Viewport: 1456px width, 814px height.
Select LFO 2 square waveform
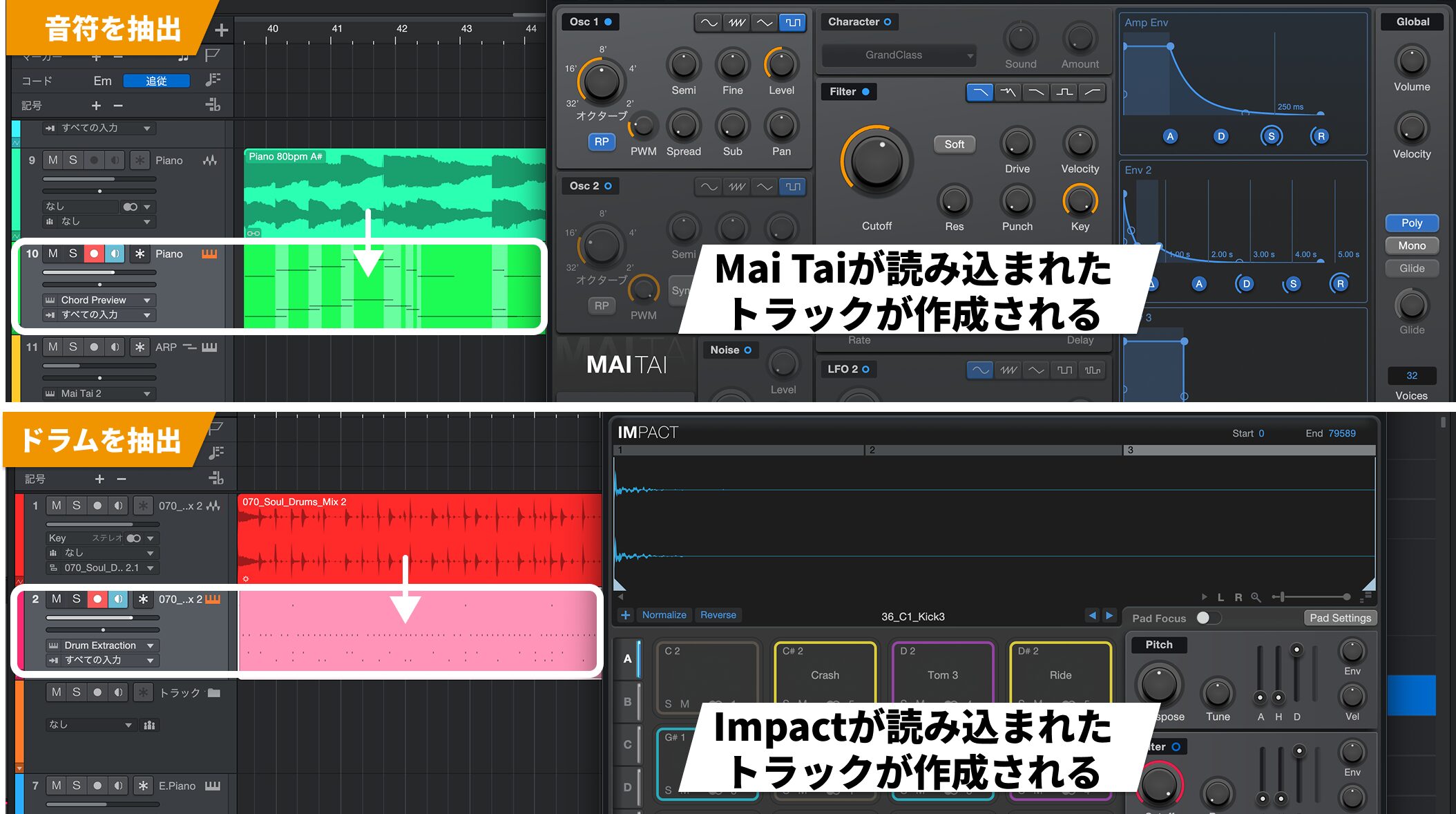[1064, 370]
